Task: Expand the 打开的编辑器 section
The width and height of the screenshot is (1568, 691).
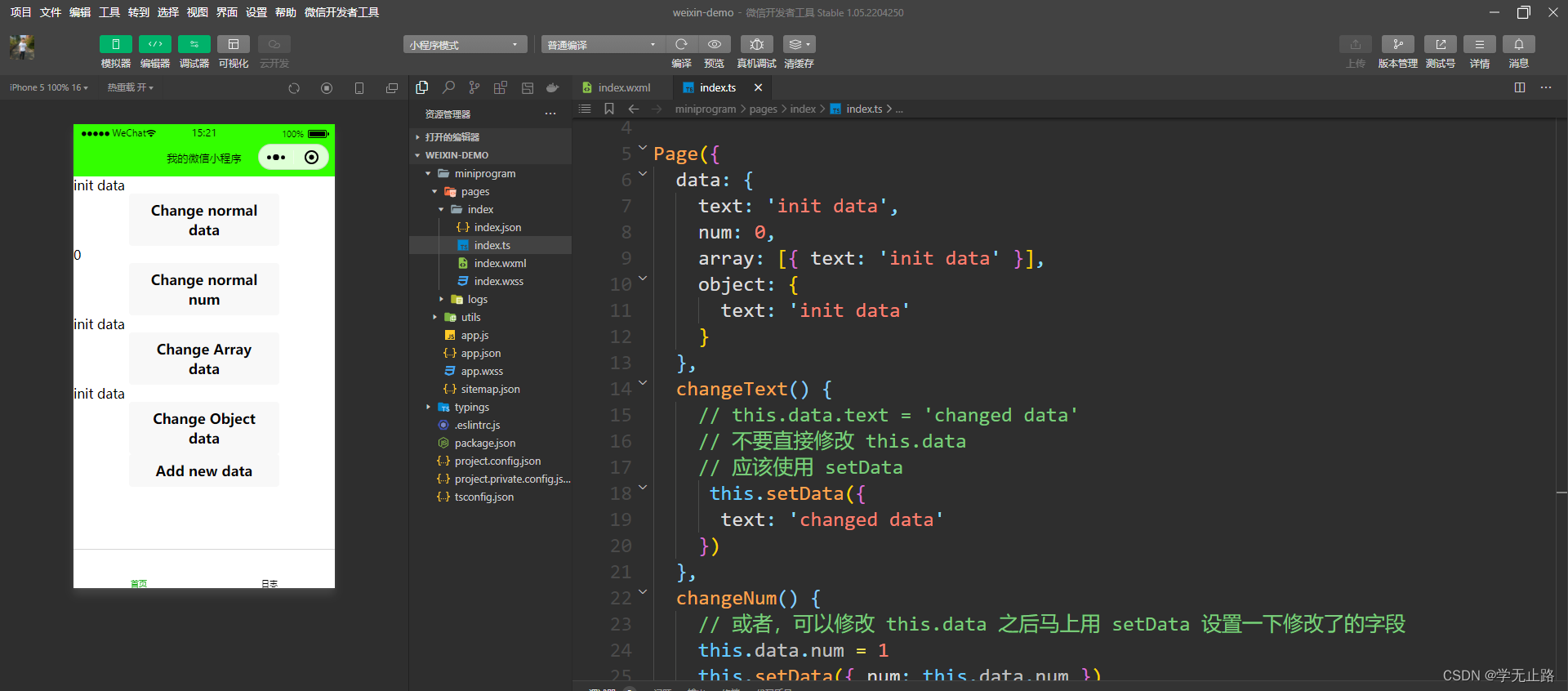Action: click(x=491, y=137)
